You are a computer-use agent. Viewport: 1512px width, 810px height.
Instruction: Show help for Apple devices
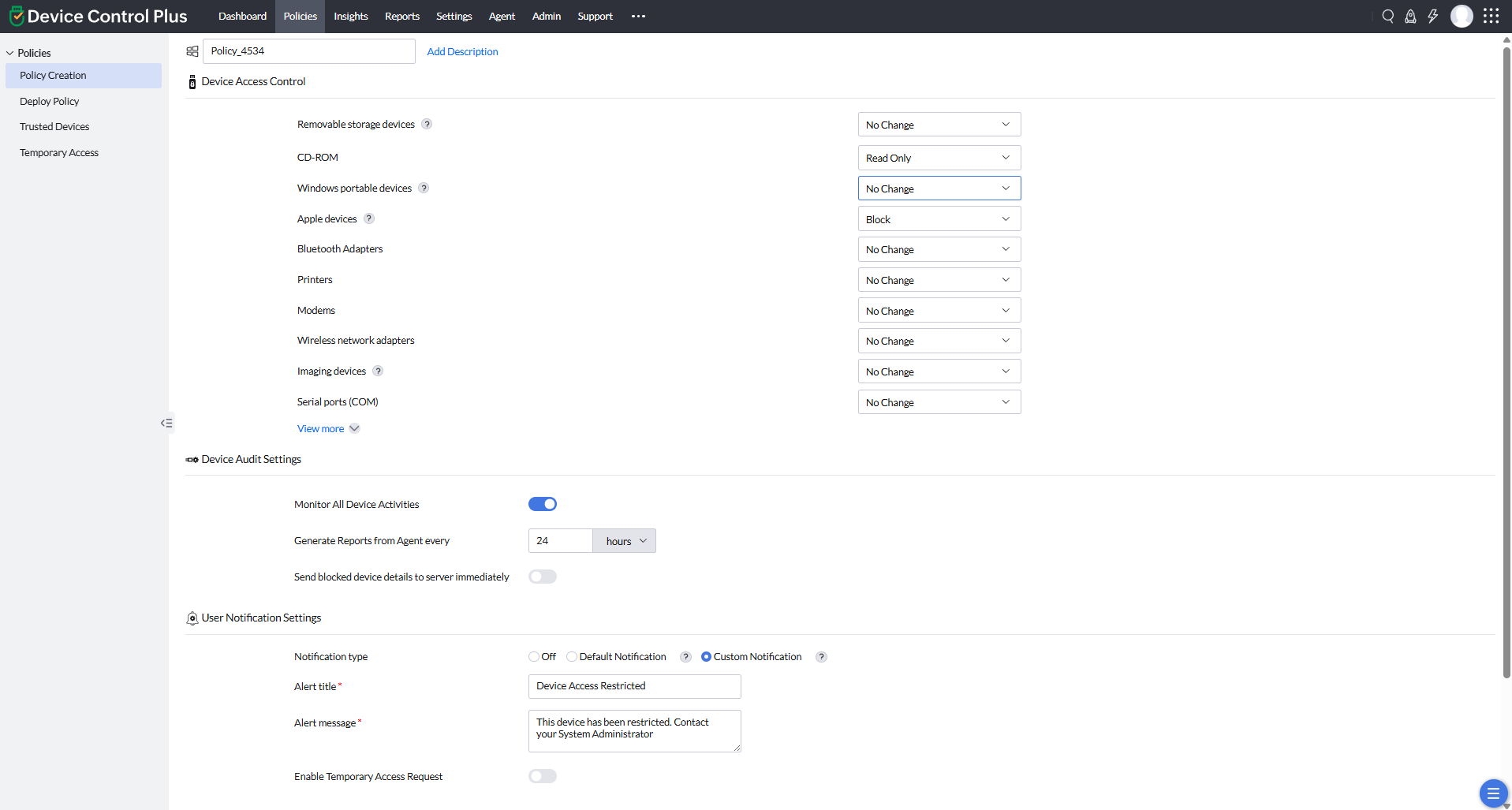369,218
